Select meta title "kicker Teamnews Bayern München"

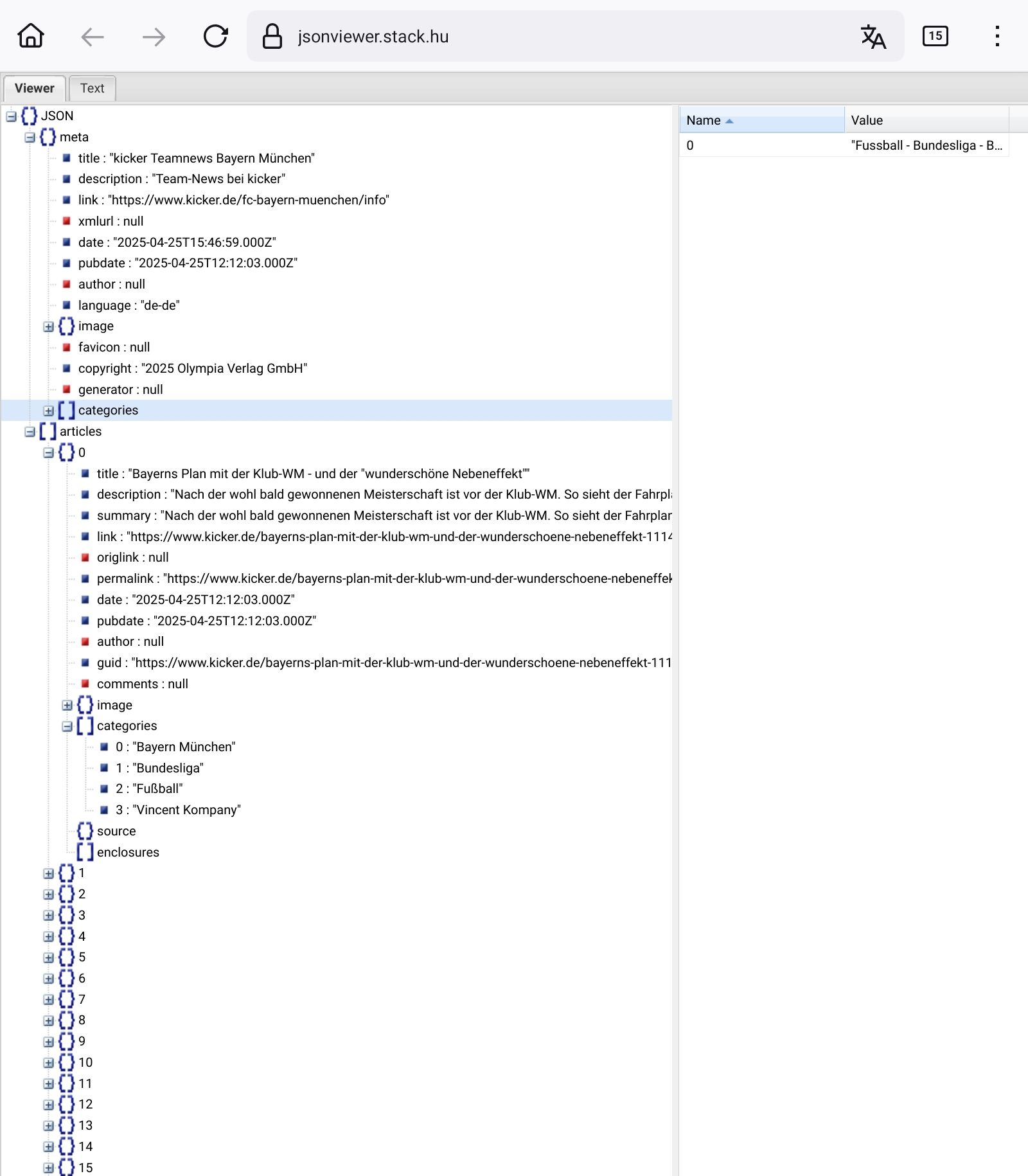click(x=197, y=158)
